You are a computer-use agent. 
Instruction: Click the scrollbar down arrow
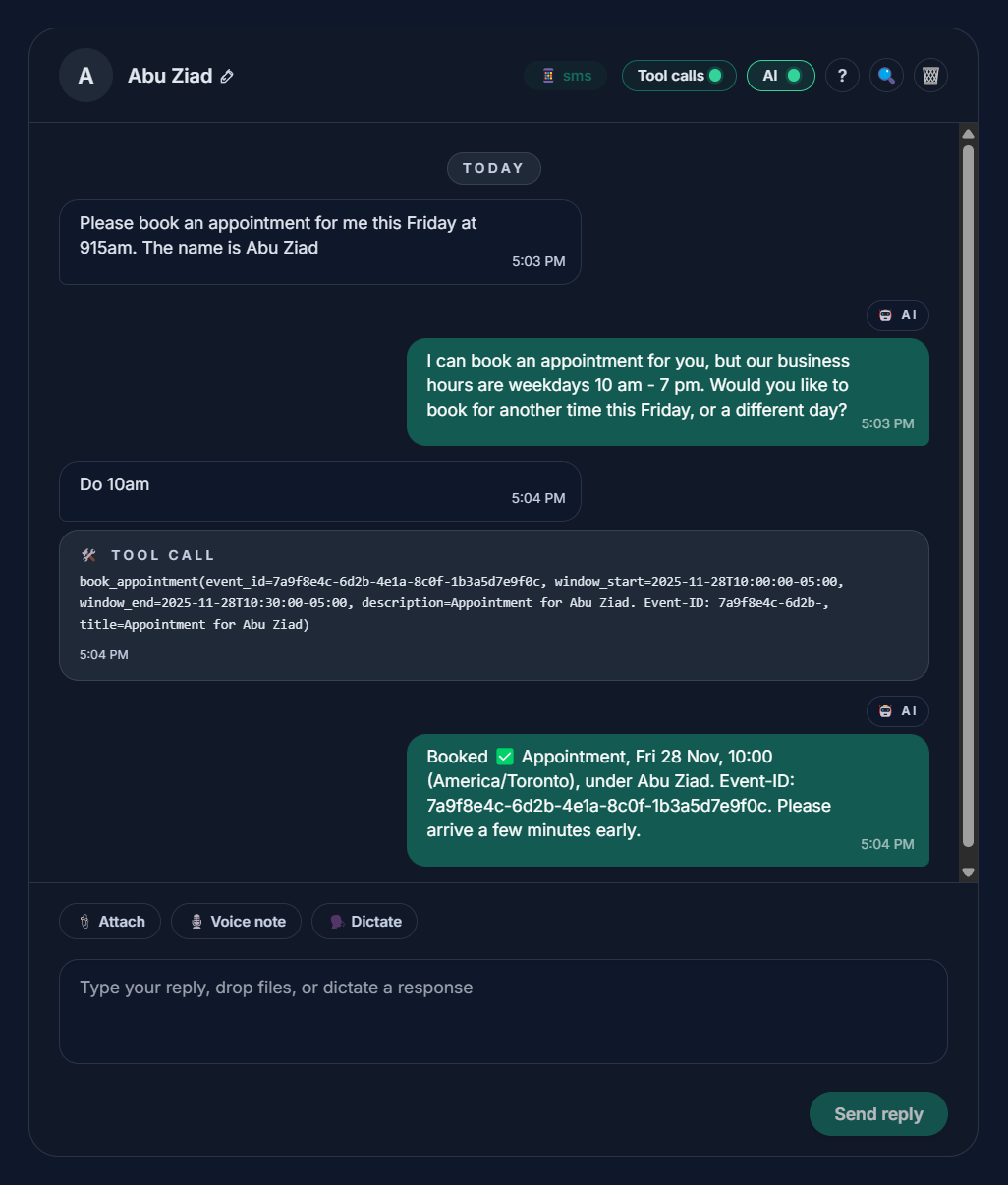coord(968,872)
